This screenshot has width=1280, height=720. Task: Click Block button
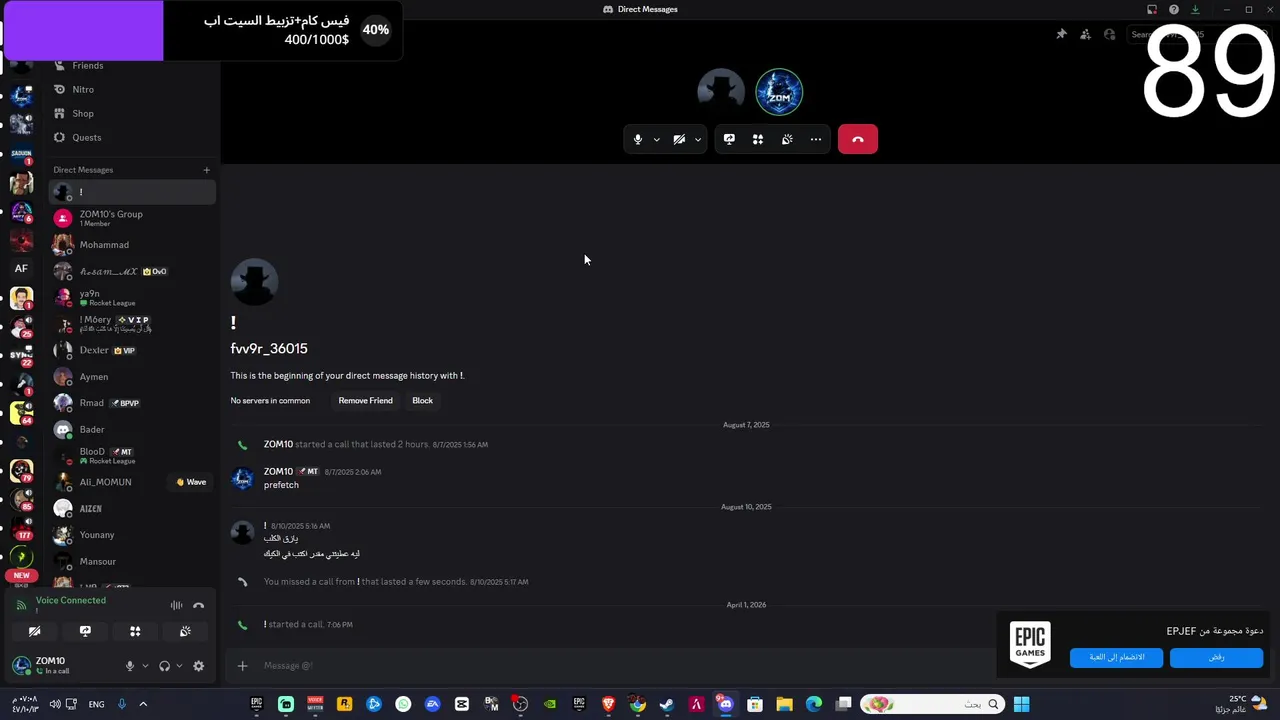(x=422, y=400)
